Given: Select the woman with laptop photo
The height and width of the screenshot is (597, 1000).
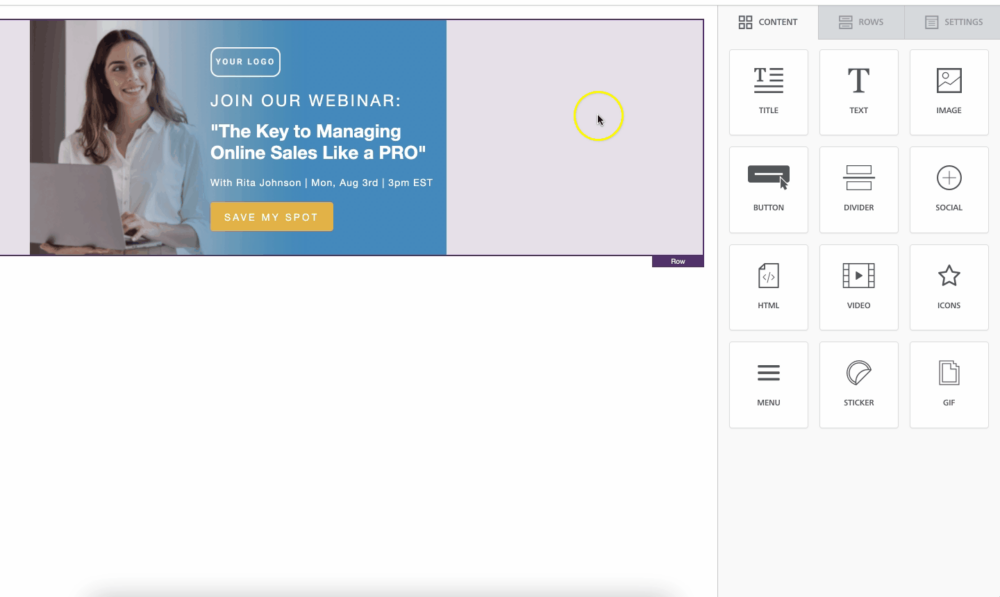Looking at the screenshot, I should (115, 140).
